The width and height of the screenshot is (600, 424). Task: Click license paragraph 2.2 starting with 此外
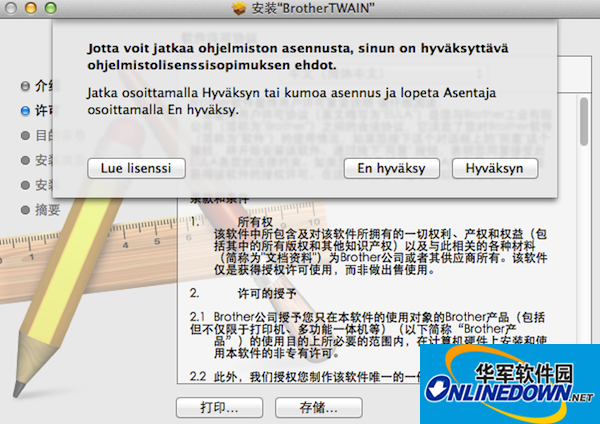pyautogui.click(x=305, y=377)
